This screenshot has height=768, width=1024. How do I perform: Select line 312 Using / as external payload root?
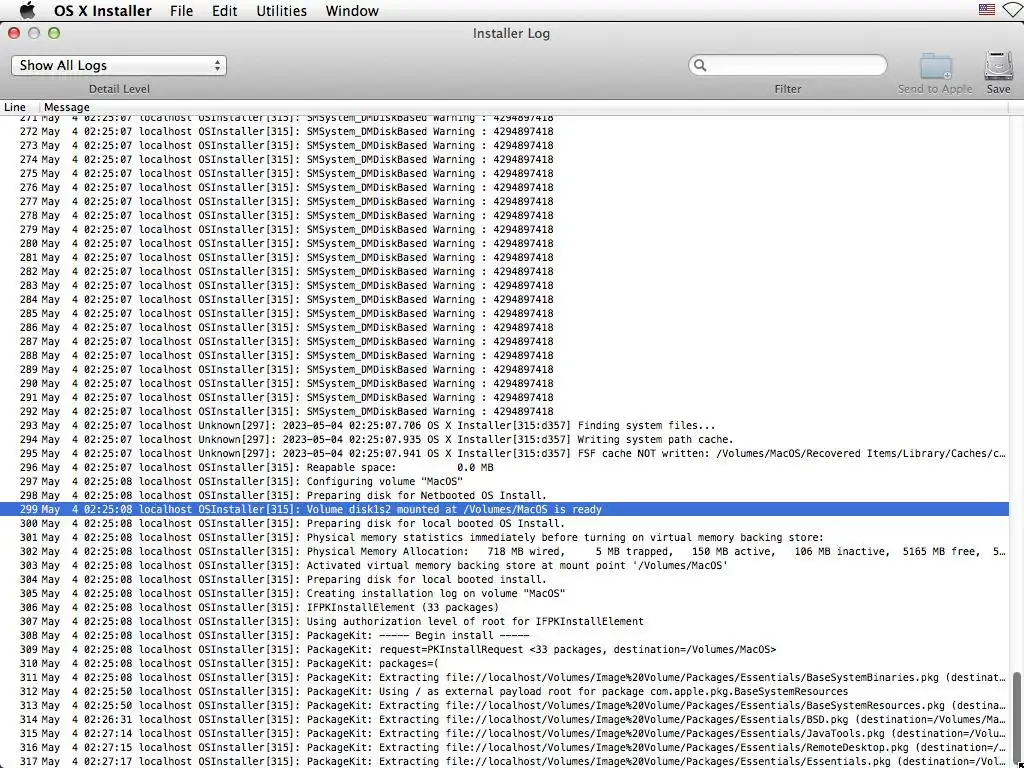(x=504, y=692)
